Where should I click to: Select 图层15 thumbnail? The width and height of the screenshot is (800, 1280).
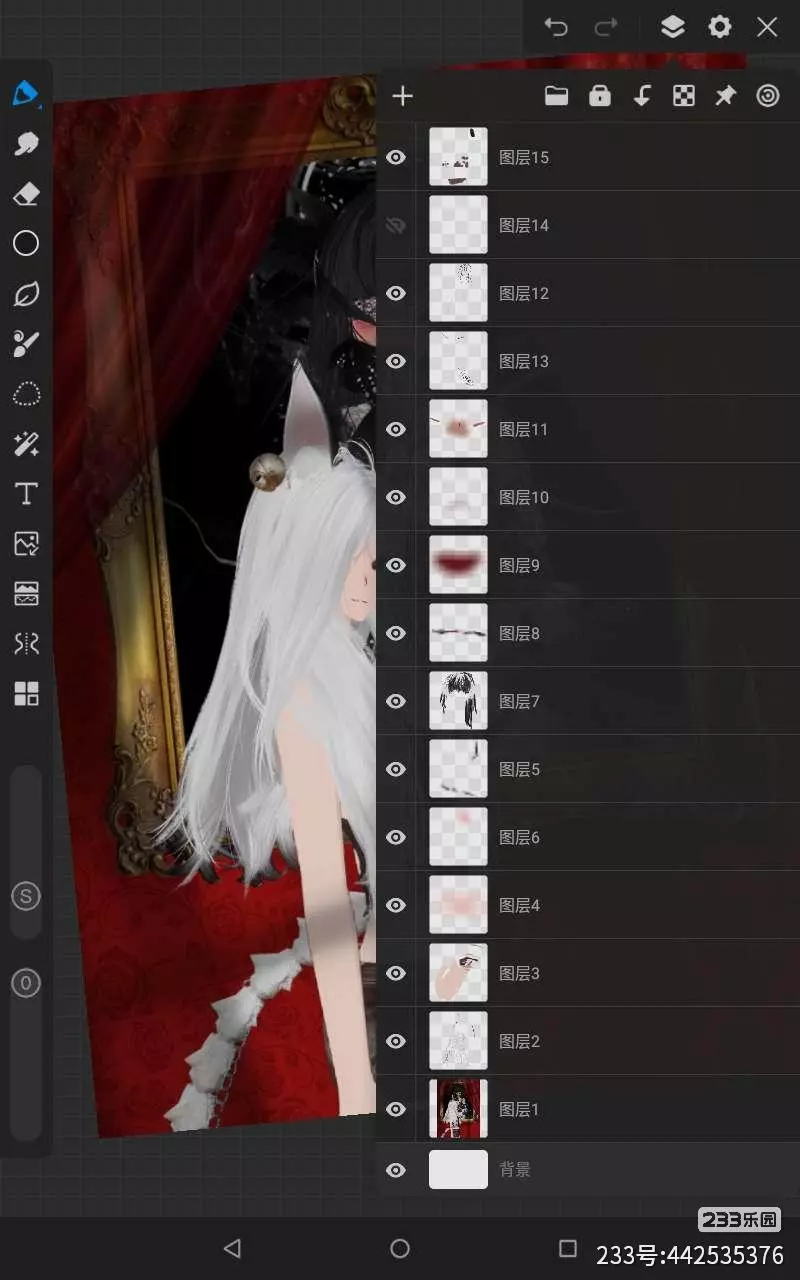(458, 157)
